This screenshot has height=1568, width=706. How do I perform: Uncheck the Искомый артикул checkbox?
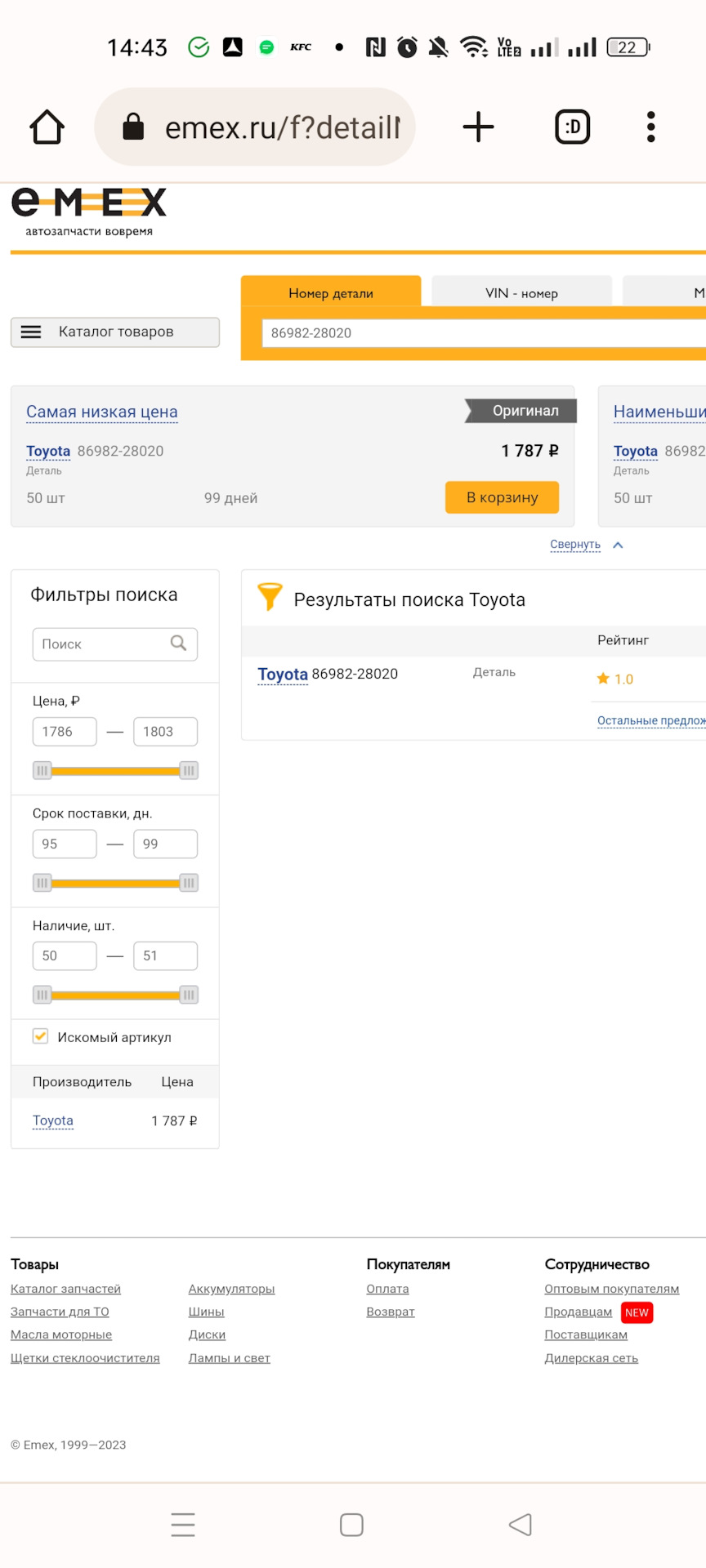pyautogui.click(x=41, y=1036)
